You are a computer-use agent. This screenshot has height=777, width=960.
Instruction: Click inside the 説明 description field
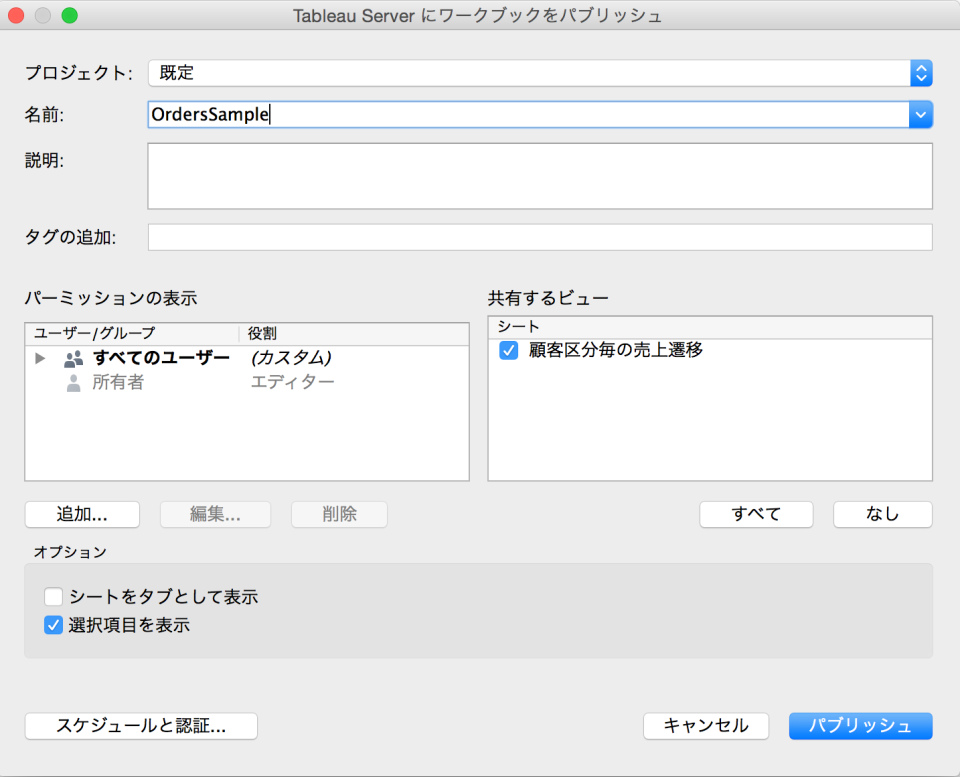[x=540, y=176]
